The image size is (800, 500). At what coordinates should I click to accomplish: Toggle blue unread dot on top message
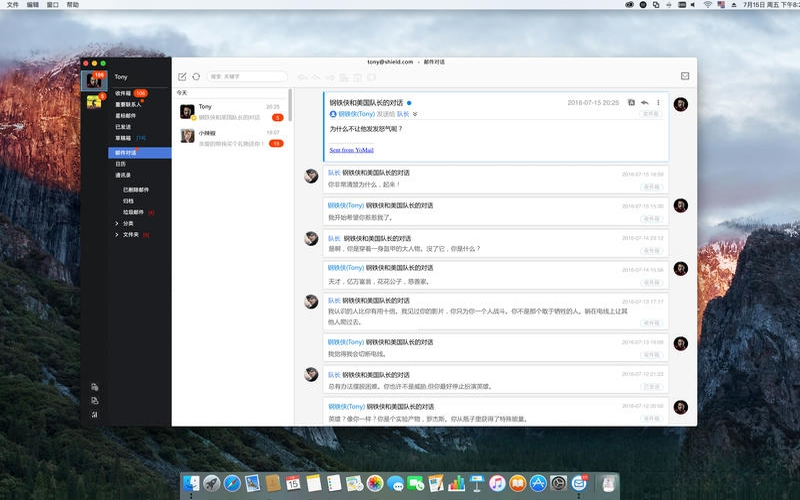(409, 103)
